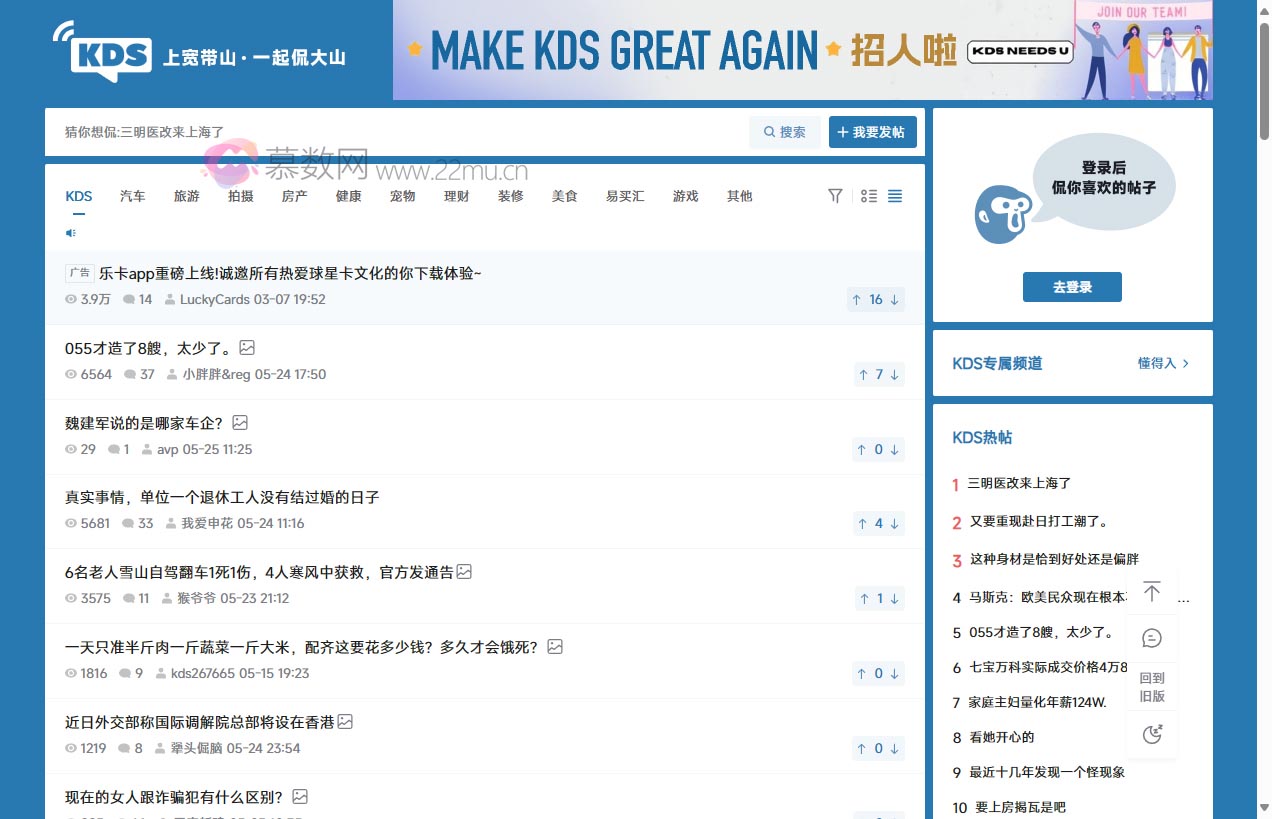The width and height of the screenshot is (1272, 819).
Task: Downvote the 乐卡app advertisement post
Action: tap(895, 300)
